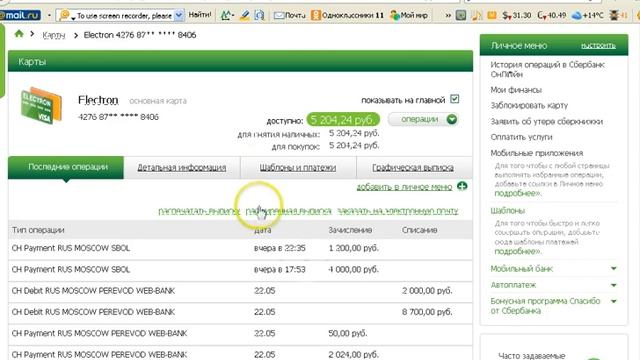Screen dimensions: 640x360
Task: Click Тип операции column header
Action: [38, 230]
